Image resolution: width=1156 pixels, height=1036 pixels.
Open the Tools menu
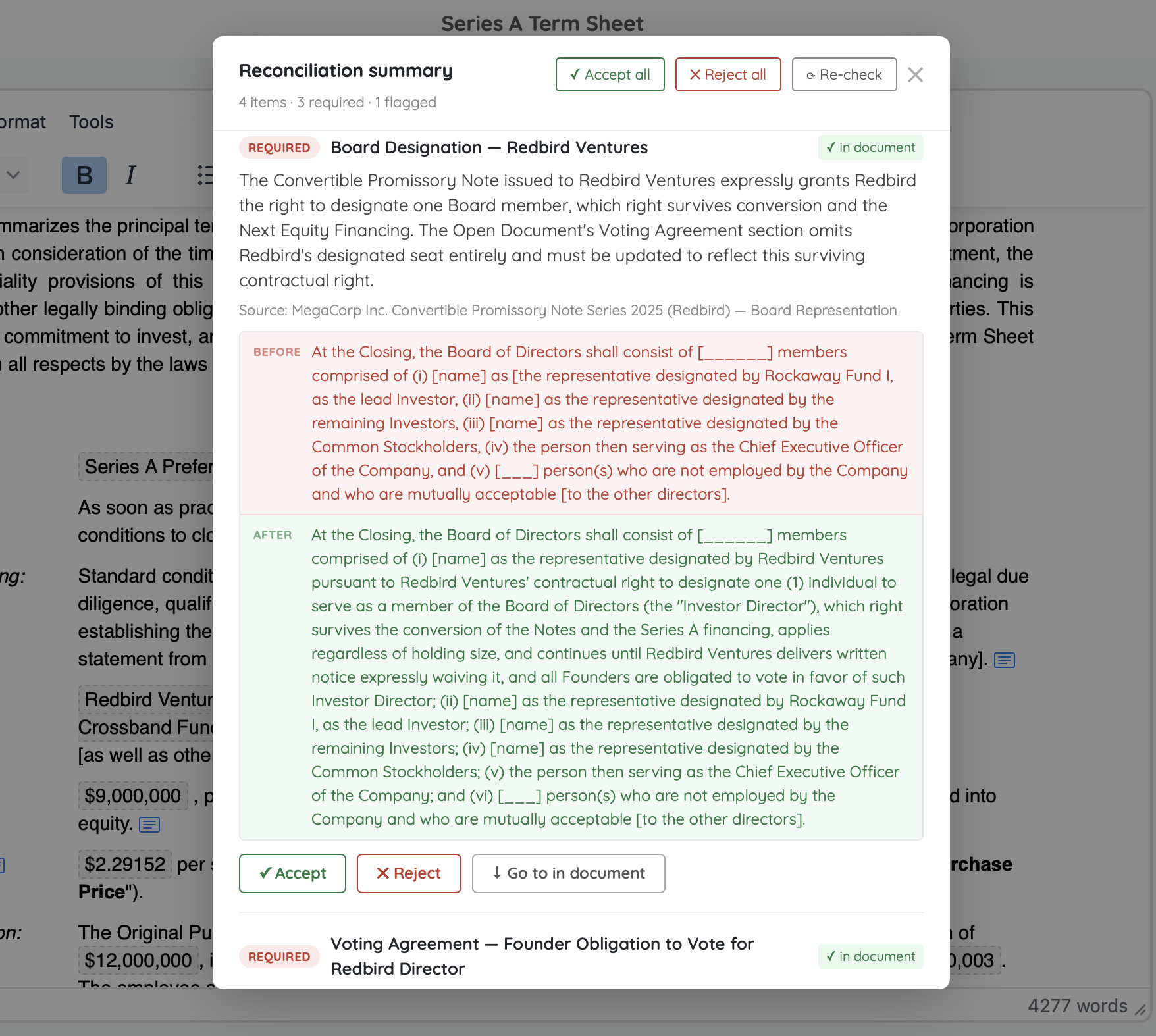click(x=92, y=122)
